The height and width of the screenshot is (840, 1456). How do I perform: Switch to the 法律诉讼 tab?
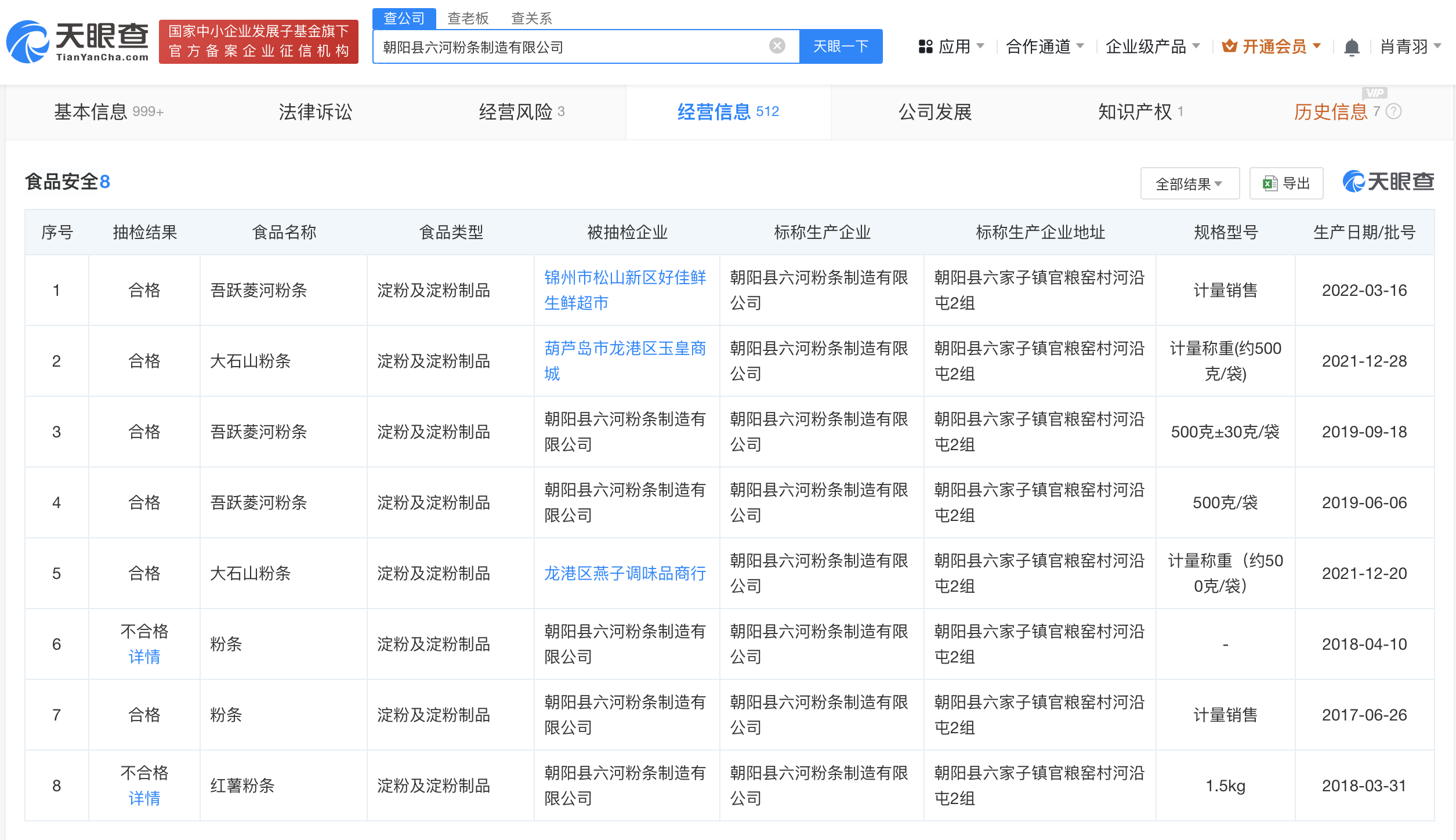point(315,111)
